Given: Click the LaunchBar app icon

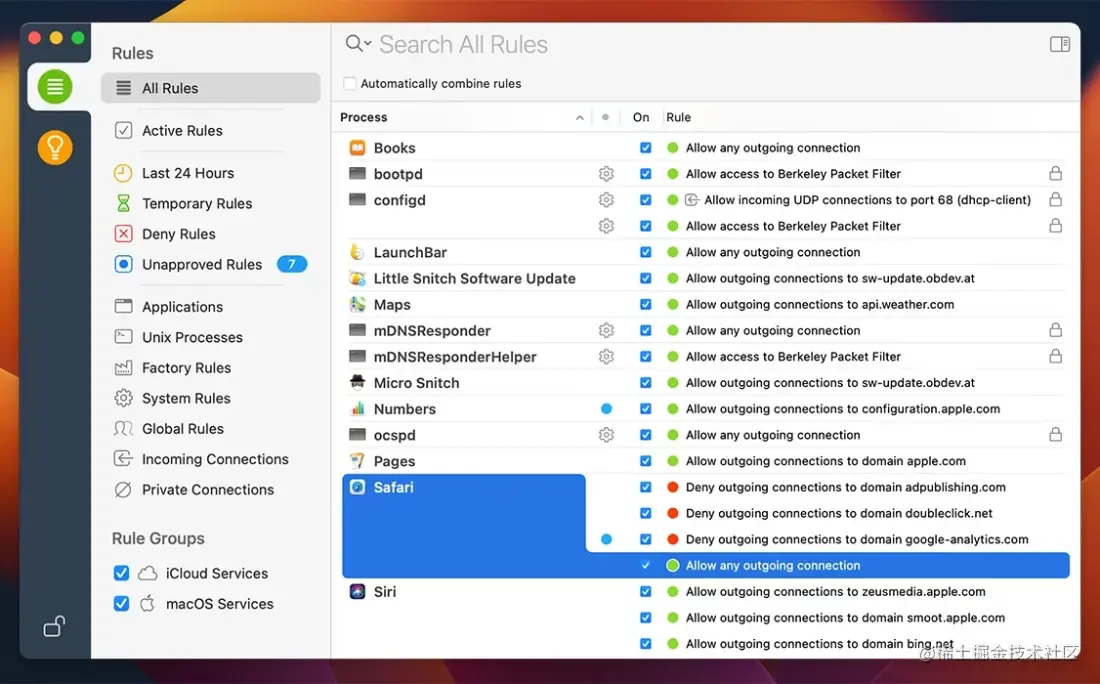Looking at the screenshot, I should tap(357, 252).
